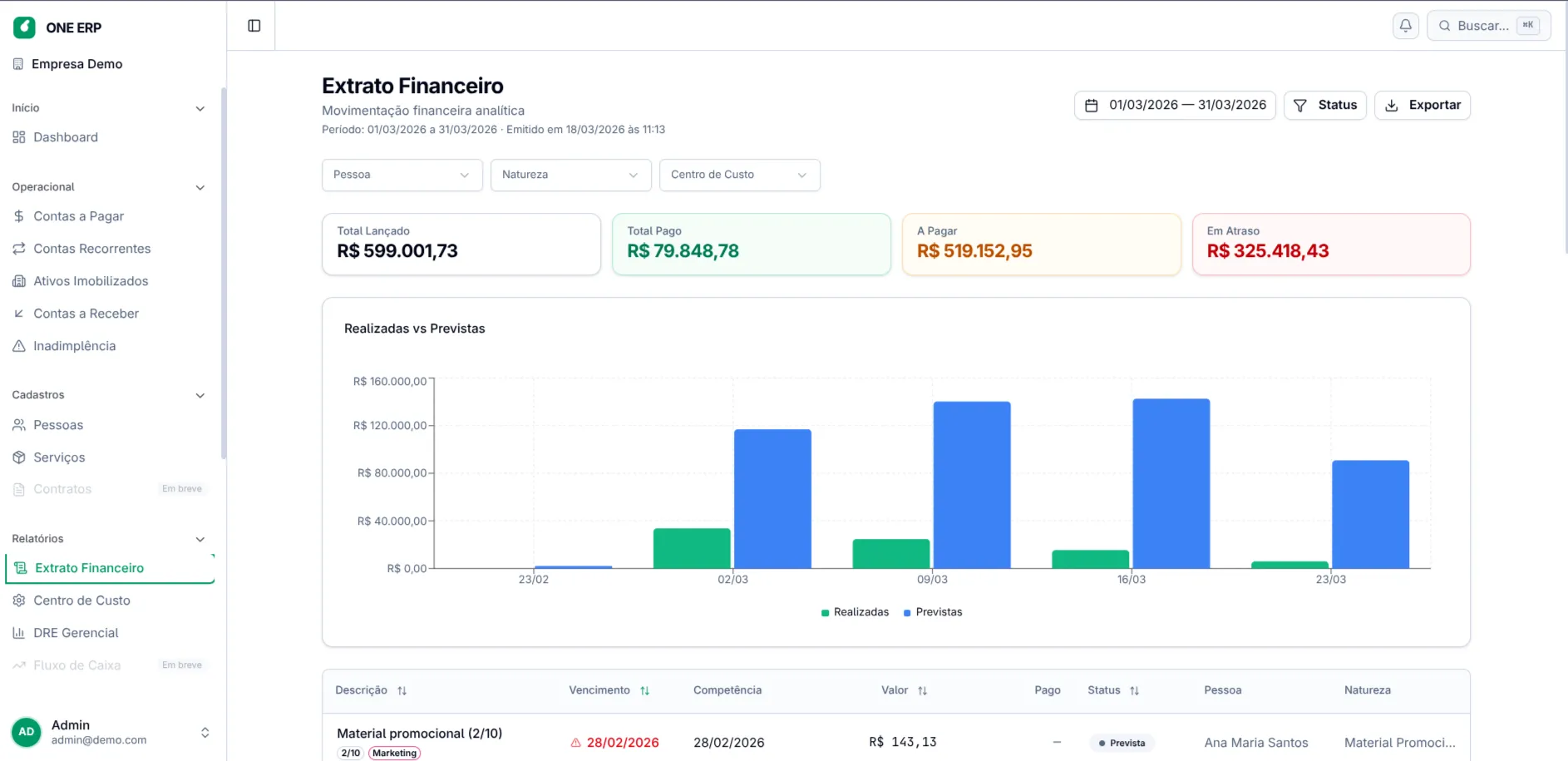
Task: Click the Vencimento column sort arrows
Action: pyautogui.click(x=644, y=690)
